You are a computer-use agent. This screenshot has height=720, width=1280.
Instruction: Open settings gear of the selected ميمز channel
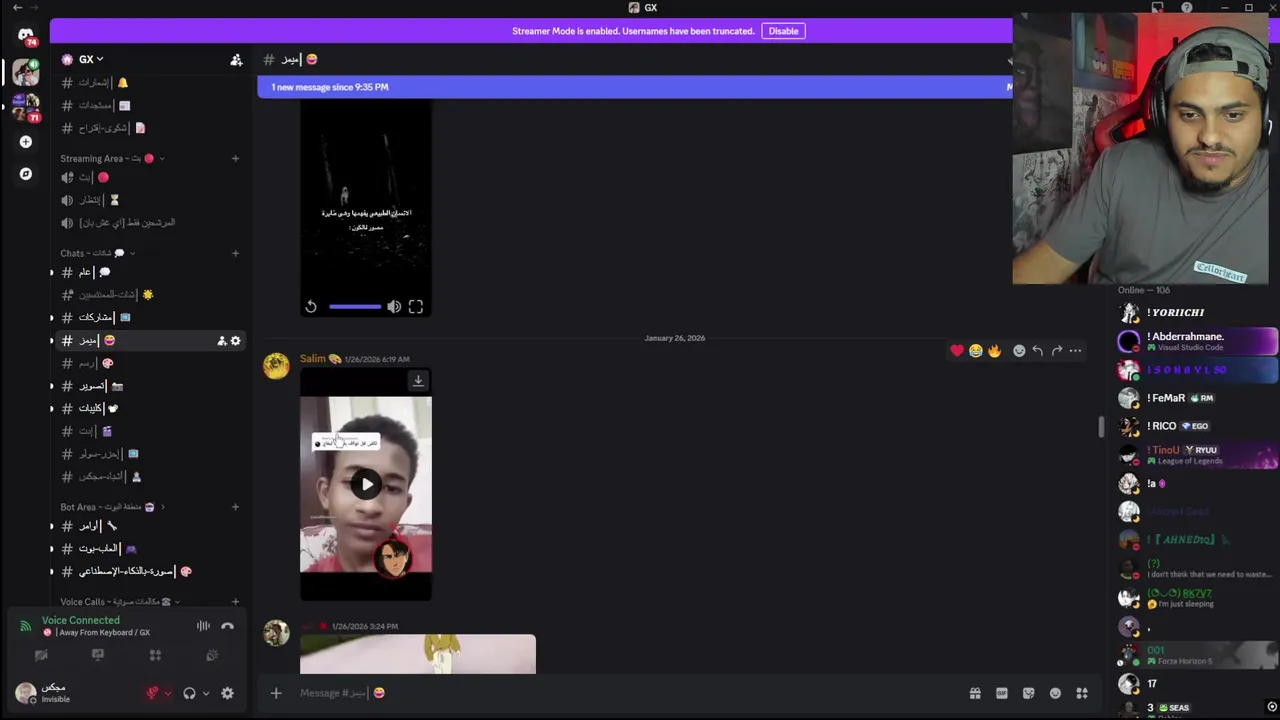236,341
